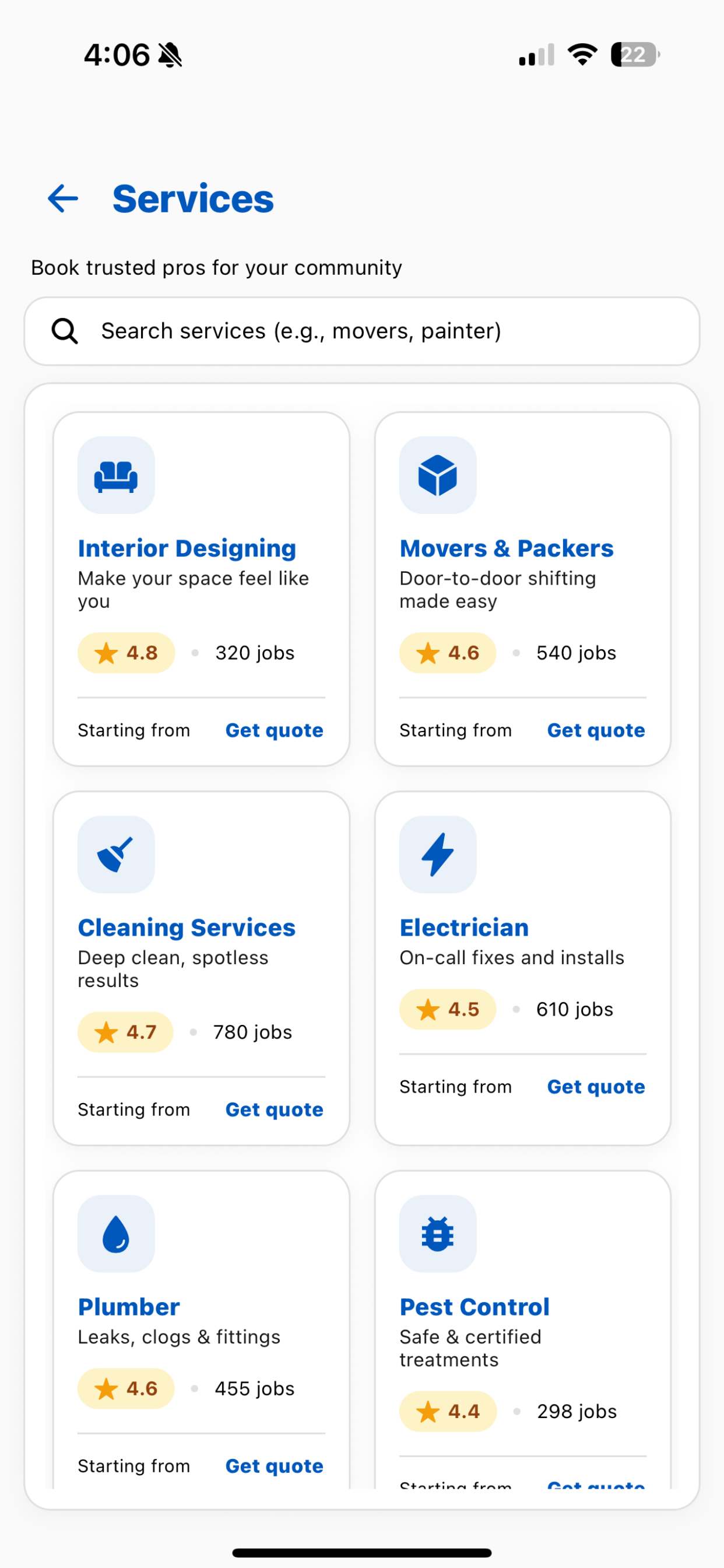
Task: Tap the battery indicator in status bar
Action: point(635,55)
